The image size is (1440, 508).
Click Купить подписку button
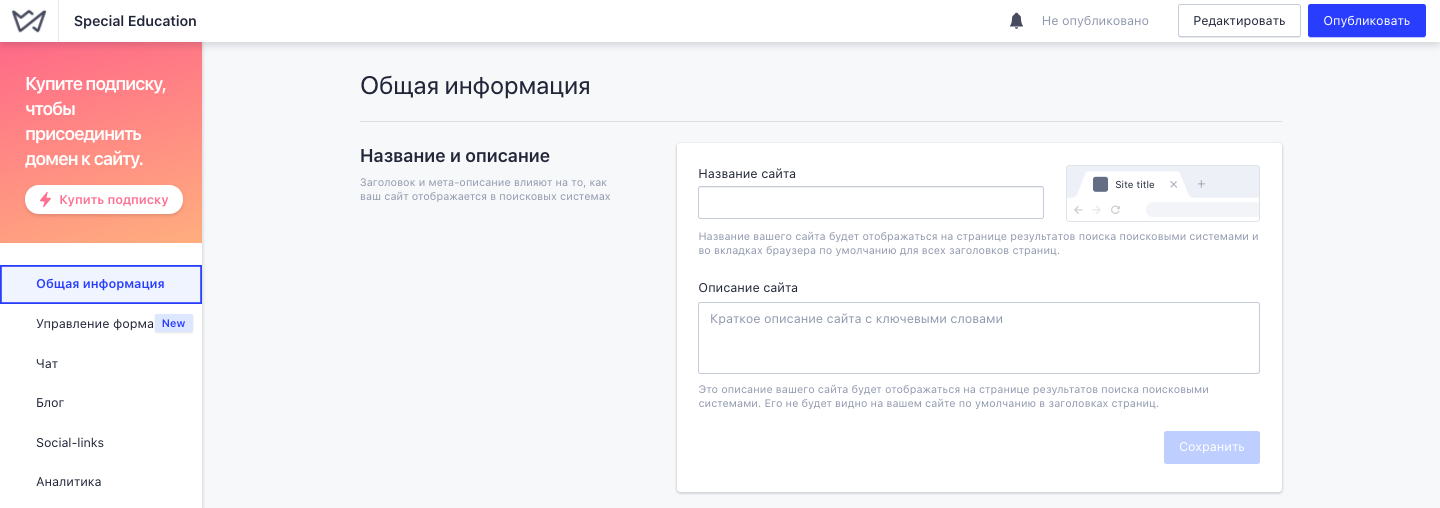click(104, 199)
